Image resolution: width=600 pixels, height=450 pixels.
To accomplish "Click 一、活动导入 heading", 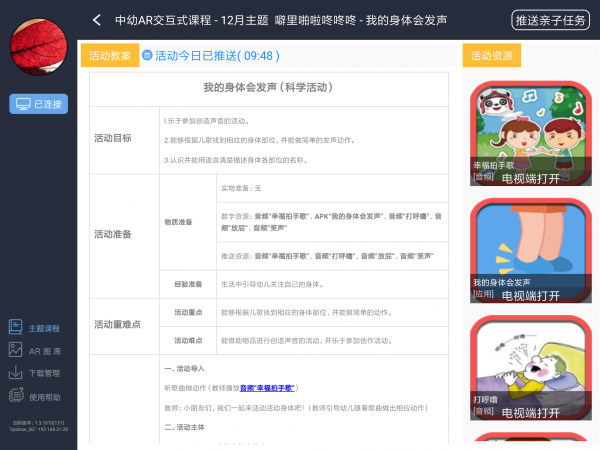I will (184, 369).
